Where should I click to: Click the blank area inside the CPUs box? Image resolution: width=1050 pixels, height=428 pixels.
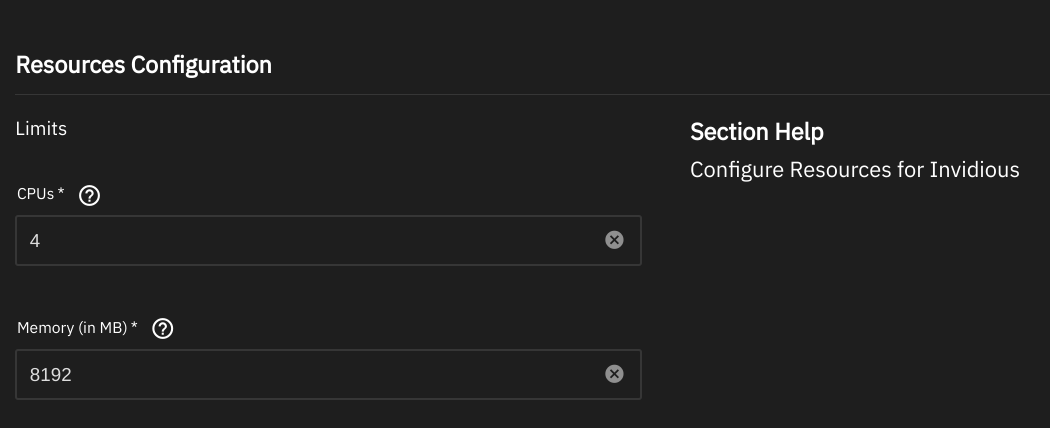(x=321, y=240)
